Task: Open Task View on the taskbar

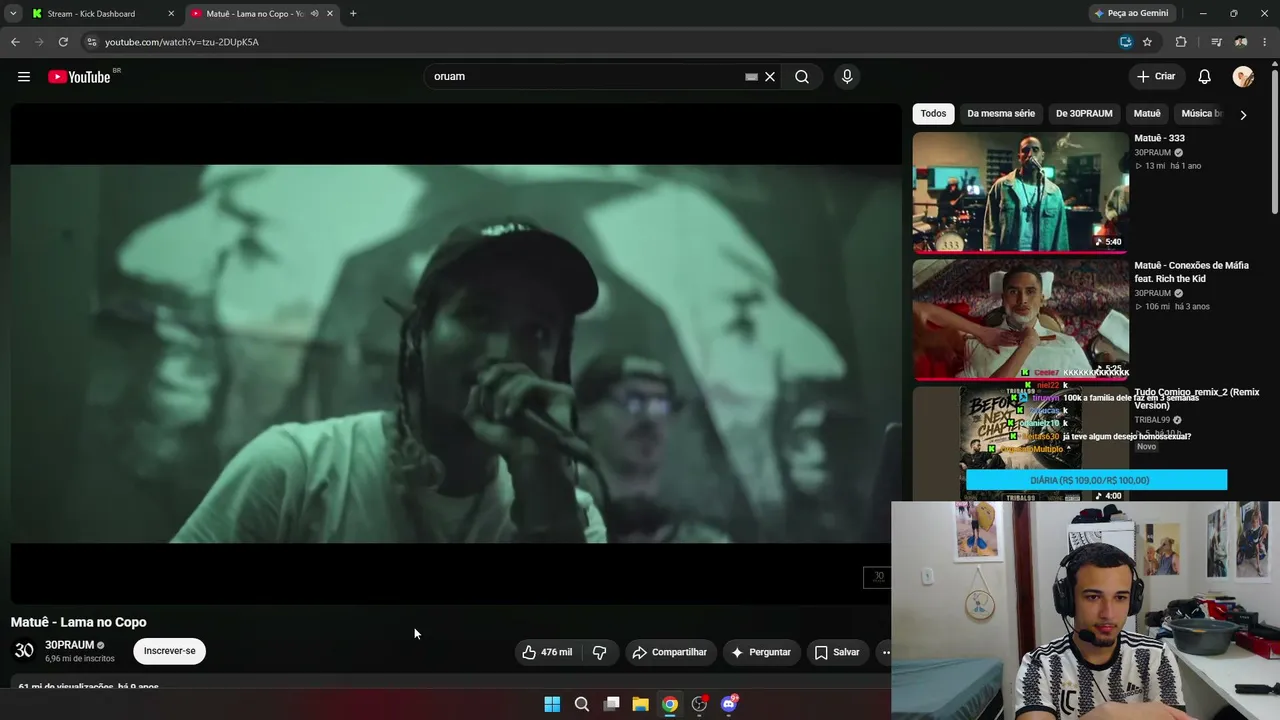Action: pyautogui.click(x=611, y=704)
